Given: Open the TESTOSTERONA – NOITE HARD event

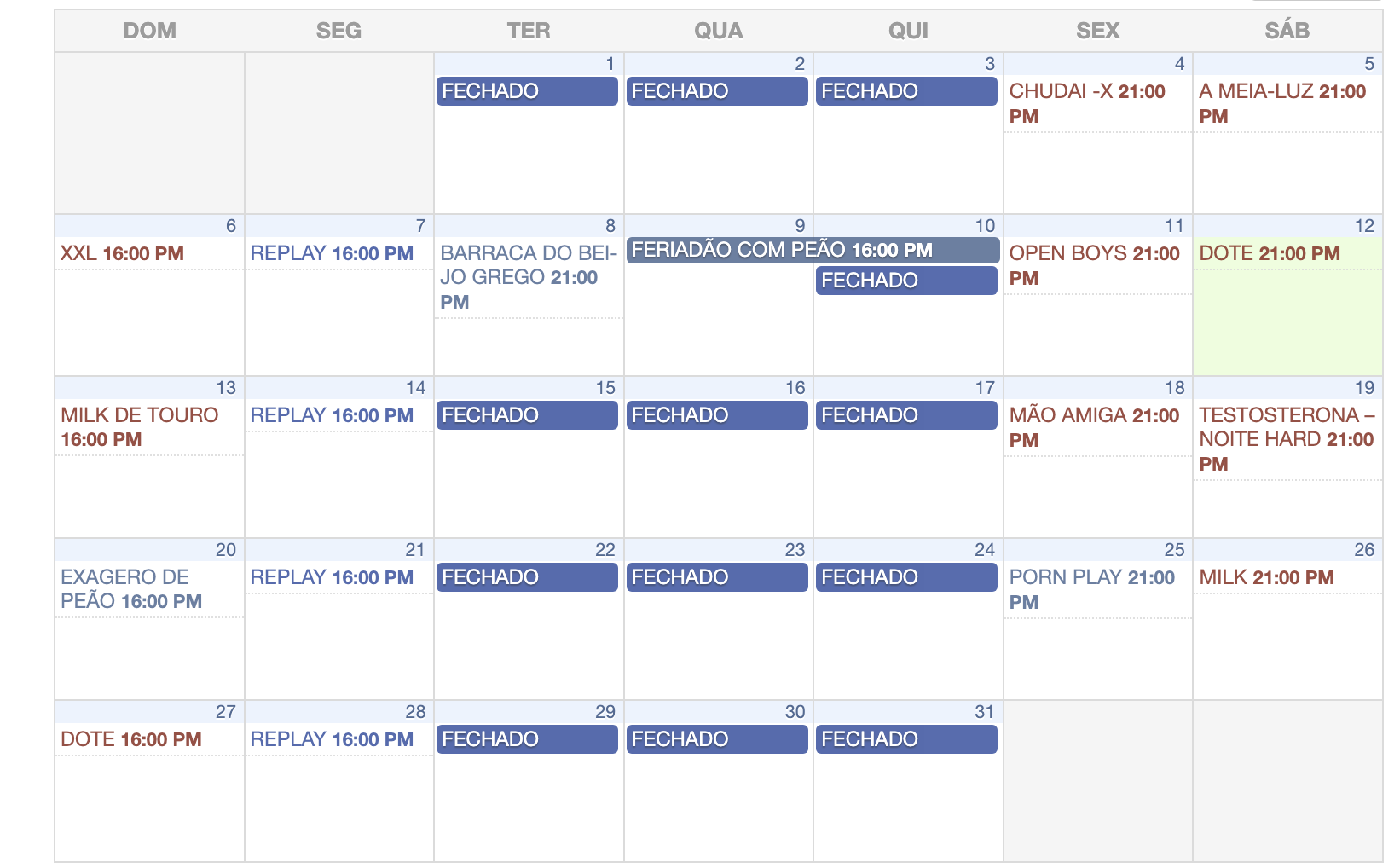Looking at the screenshot, I should 1286,439.
